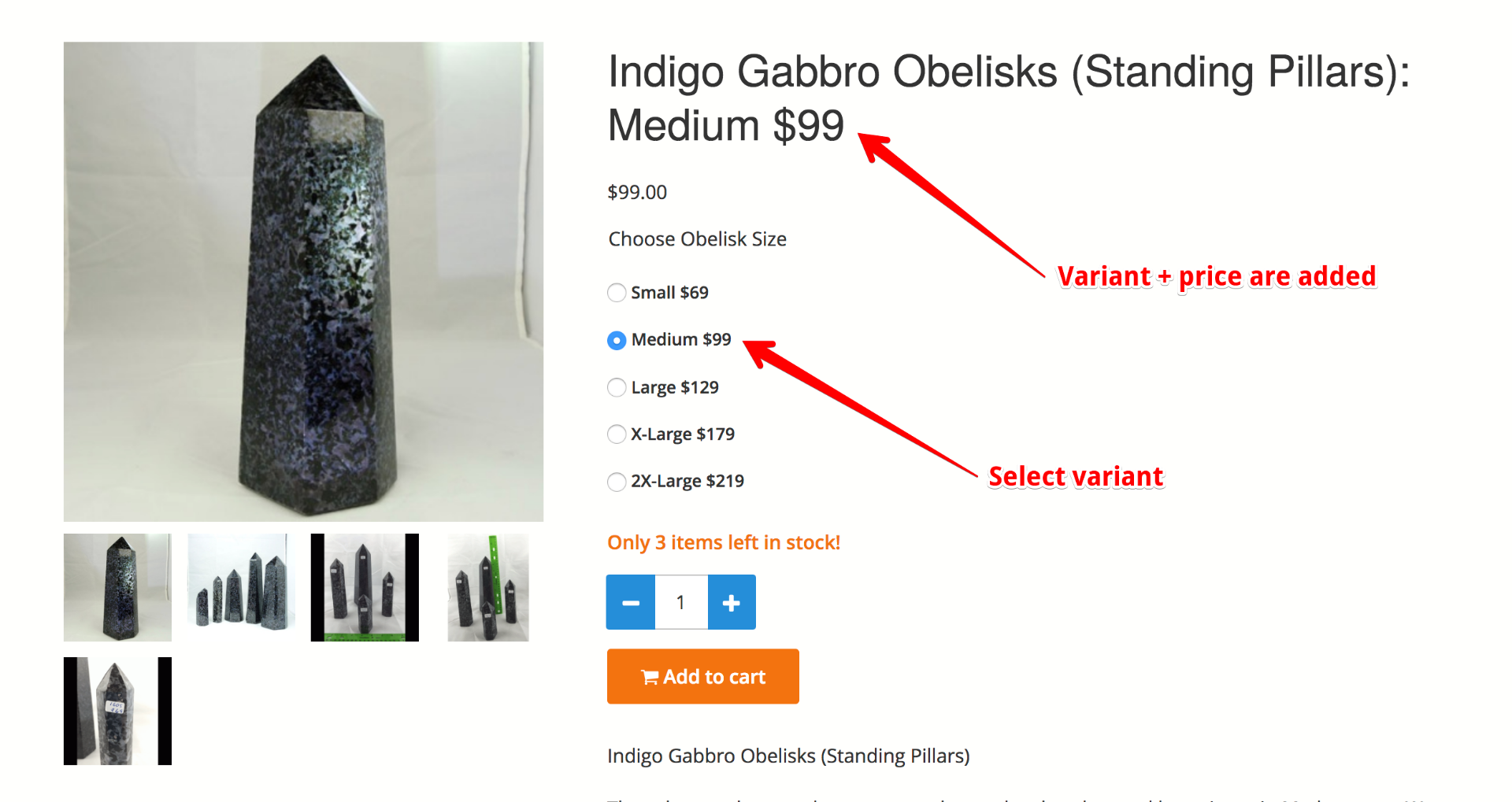
Task: Click the plus quantity button
Action: (732, 602)
